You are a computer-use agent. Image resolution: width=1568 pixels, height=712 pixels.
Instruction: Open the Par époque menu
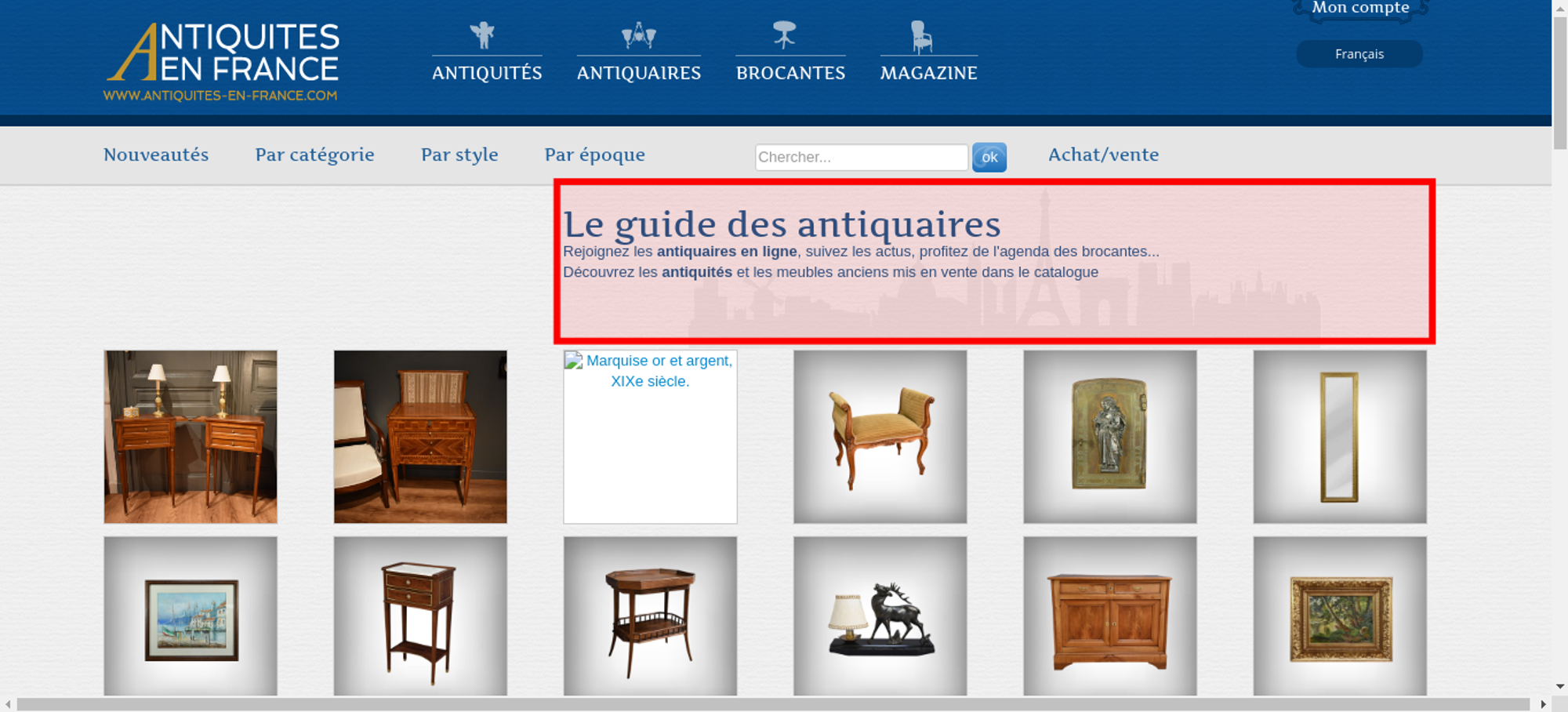pos(594,154)
